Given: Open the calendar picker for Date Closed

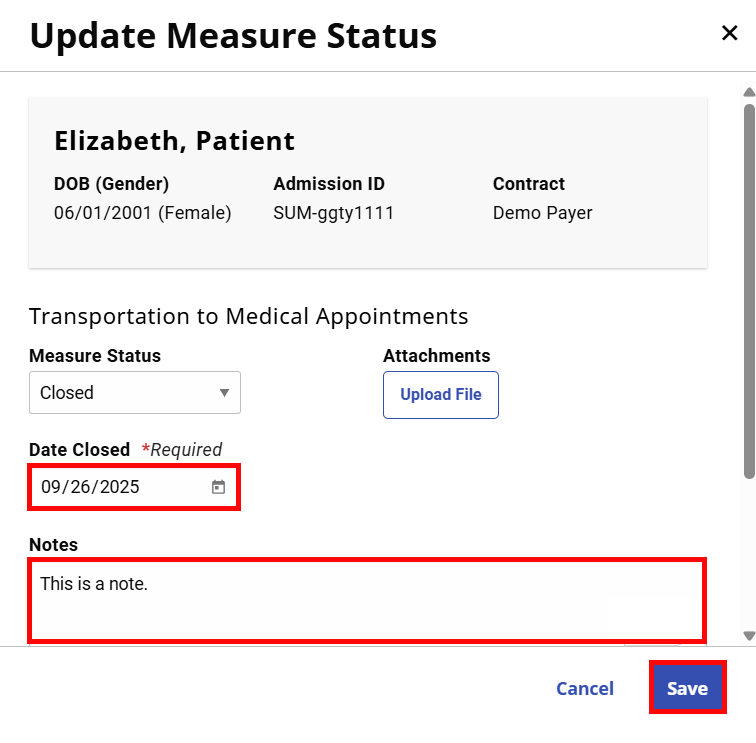Looking at the screenshot, I should [x=218, y=488].
